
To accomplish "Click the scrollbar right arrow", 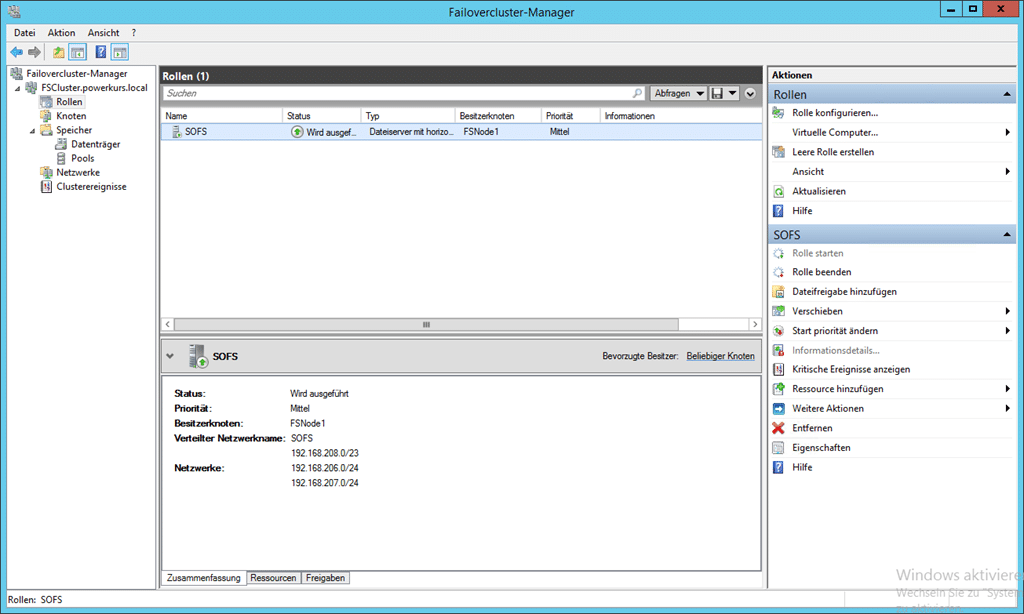I will [755, 325].
